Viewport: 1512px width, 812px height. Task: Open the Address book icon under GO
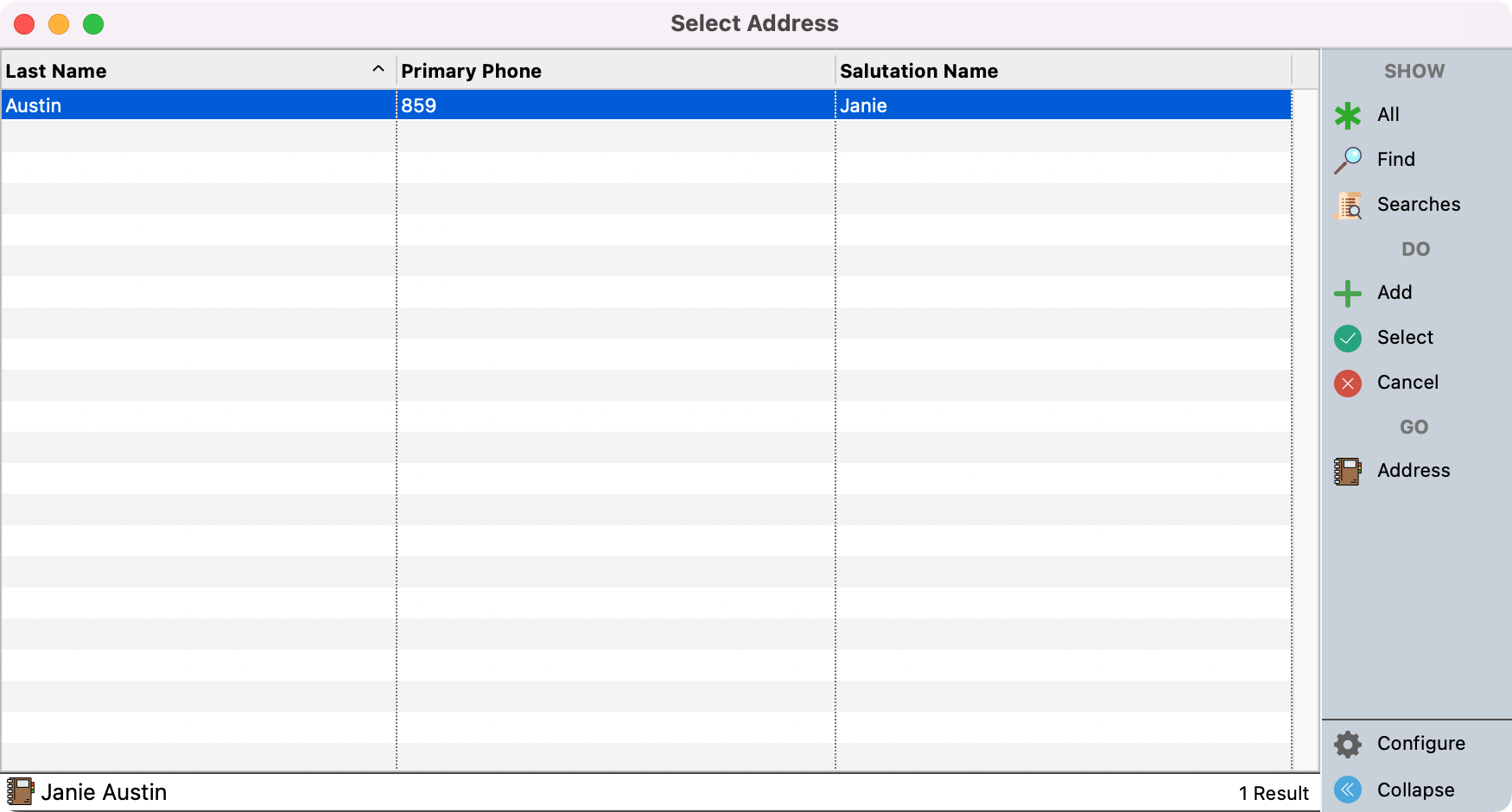coord(1347,471)
